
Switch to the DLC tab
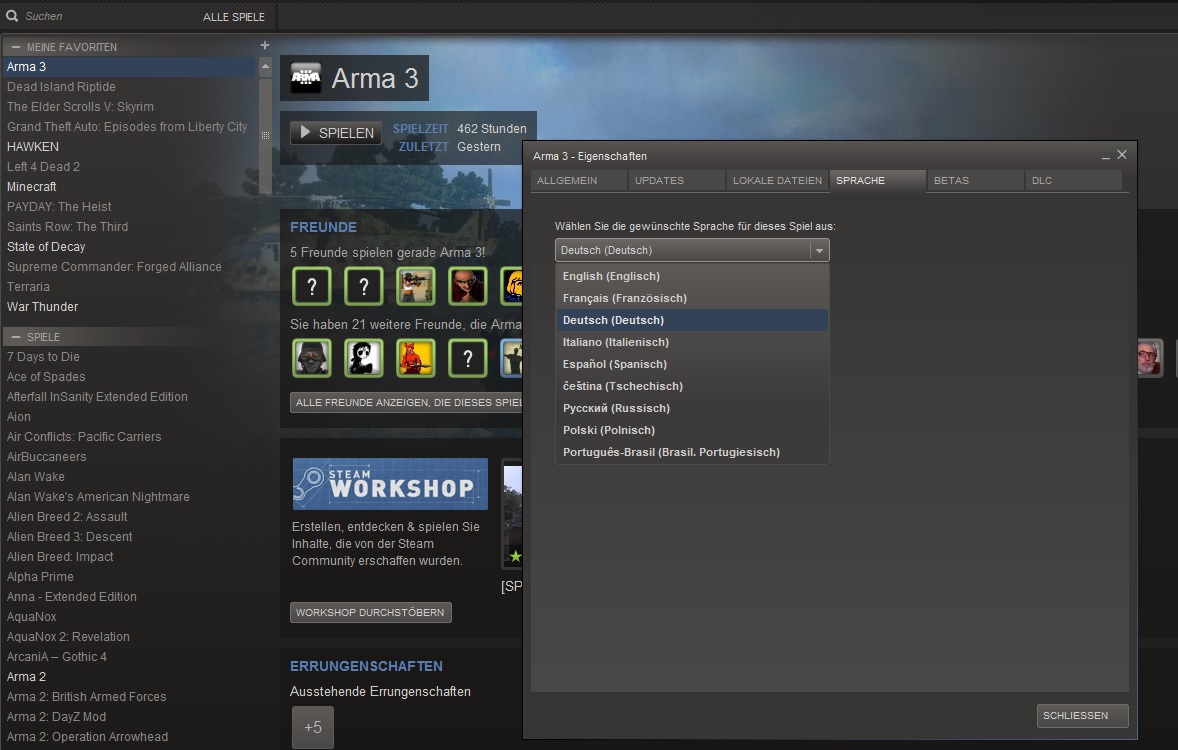[1074, 180]
